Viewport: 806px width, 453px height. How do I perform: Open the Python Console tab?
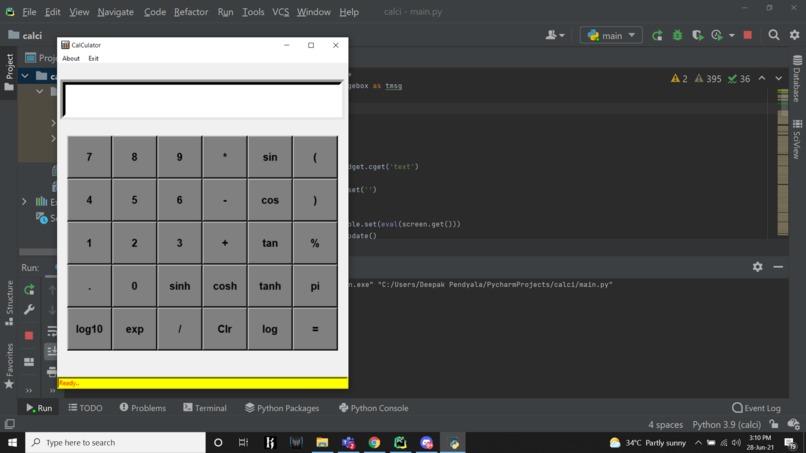click(x=374, y=408)
